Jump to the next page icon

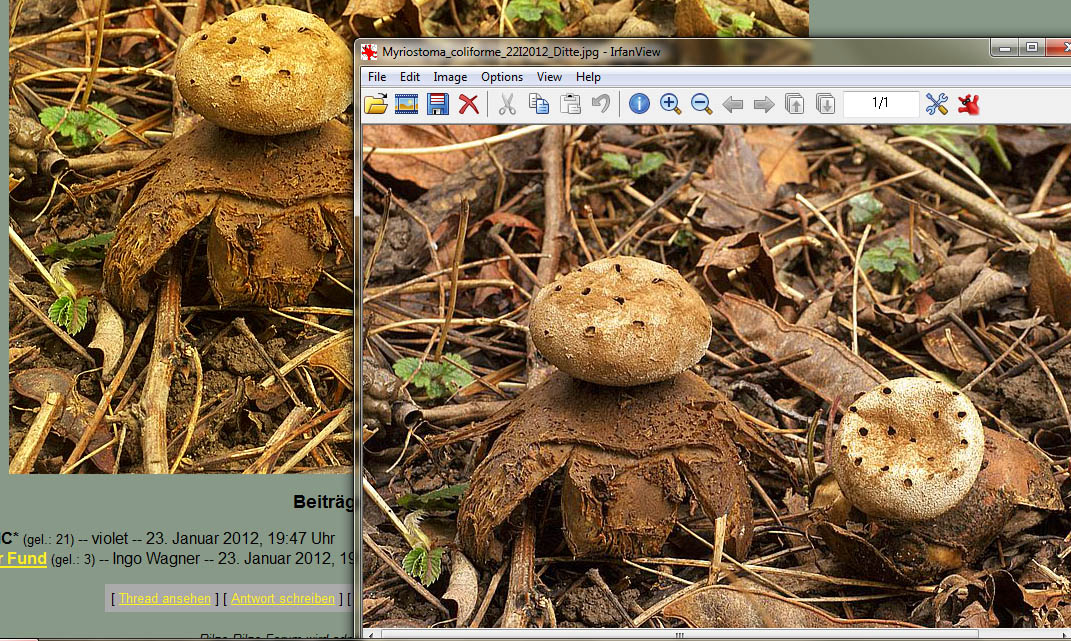[825, 104]
